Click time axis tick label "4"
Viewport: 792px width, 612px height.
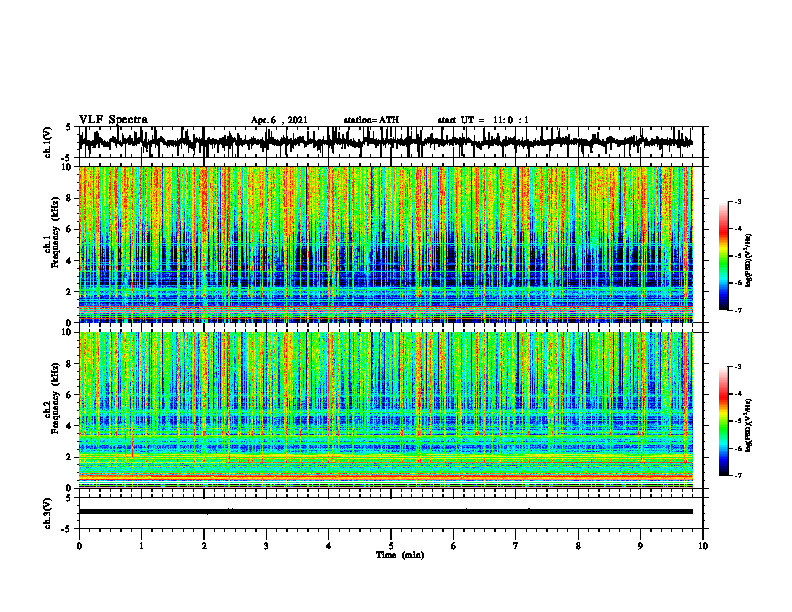click(328, 546)
